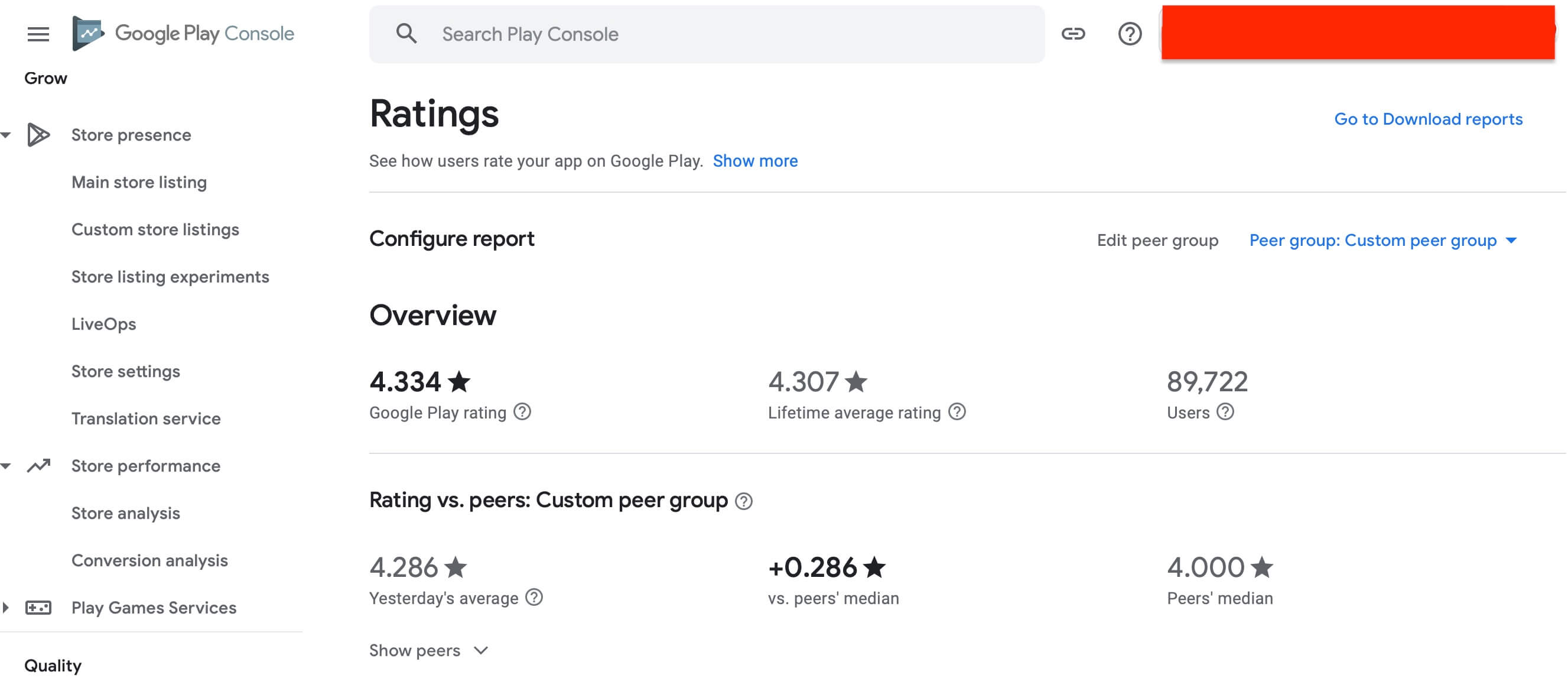Select Store performance menu label
The height and width of the screenshot is (688, 1568).
(x=145, y=466)
